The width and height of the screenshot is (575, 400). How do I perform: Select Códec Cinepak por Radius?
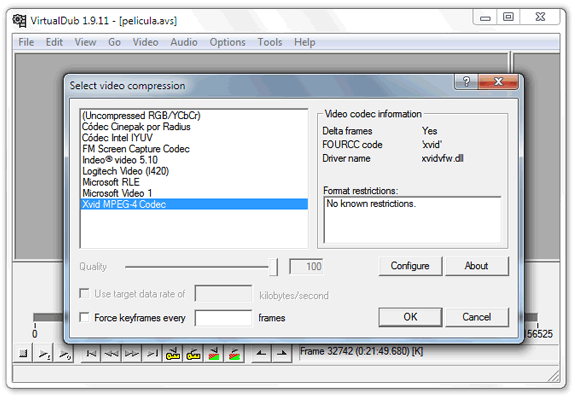[194, 127]
